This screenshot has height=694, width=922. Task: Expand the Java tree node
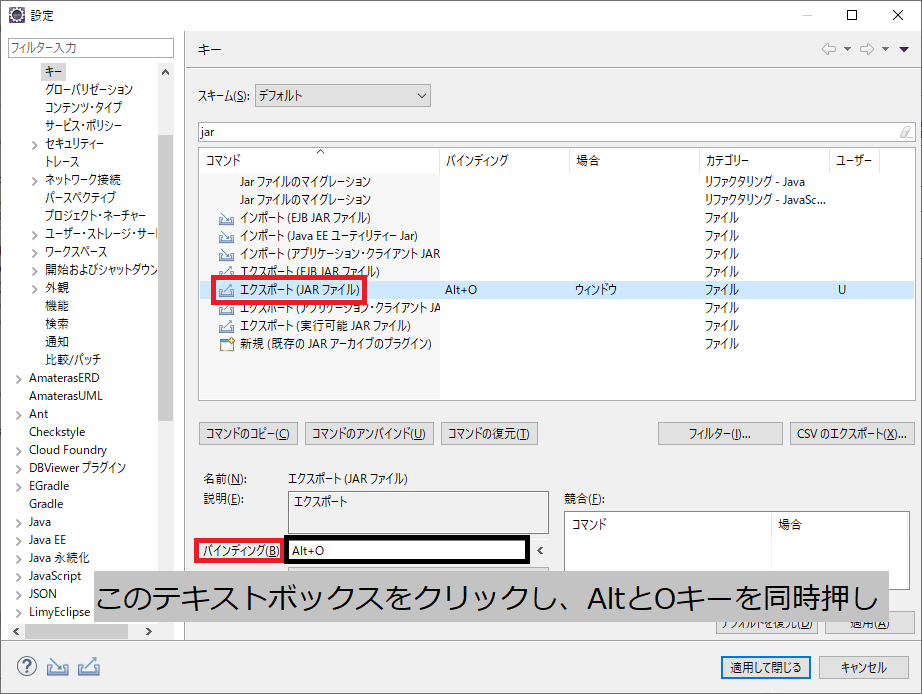point(19,522)
